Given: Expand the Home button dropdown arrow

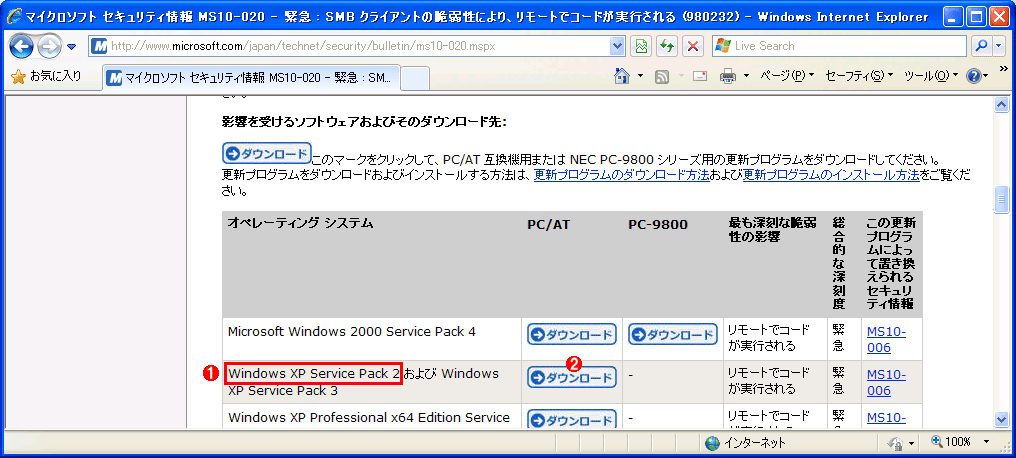Looking at the screenshot, I should 641,76.
